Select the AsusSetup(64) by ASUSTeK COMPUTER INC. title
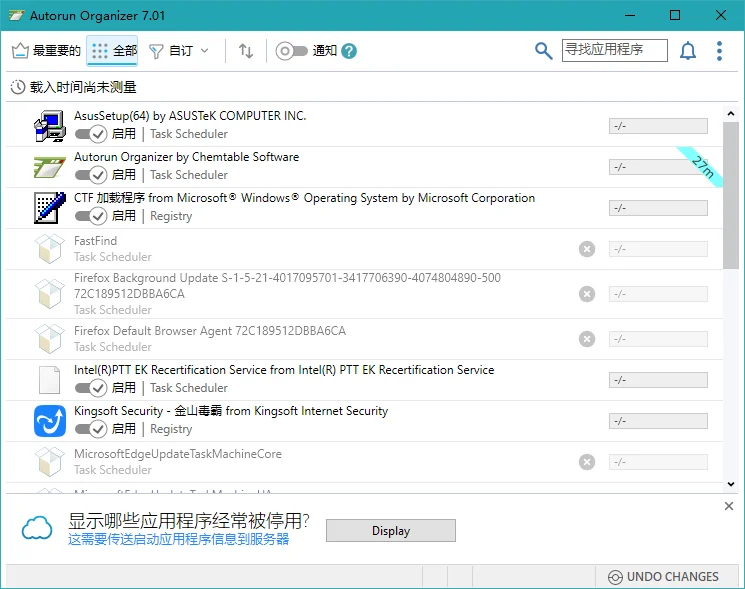Image resolution: width=745 pixels, height=589 pixels. 190,116
